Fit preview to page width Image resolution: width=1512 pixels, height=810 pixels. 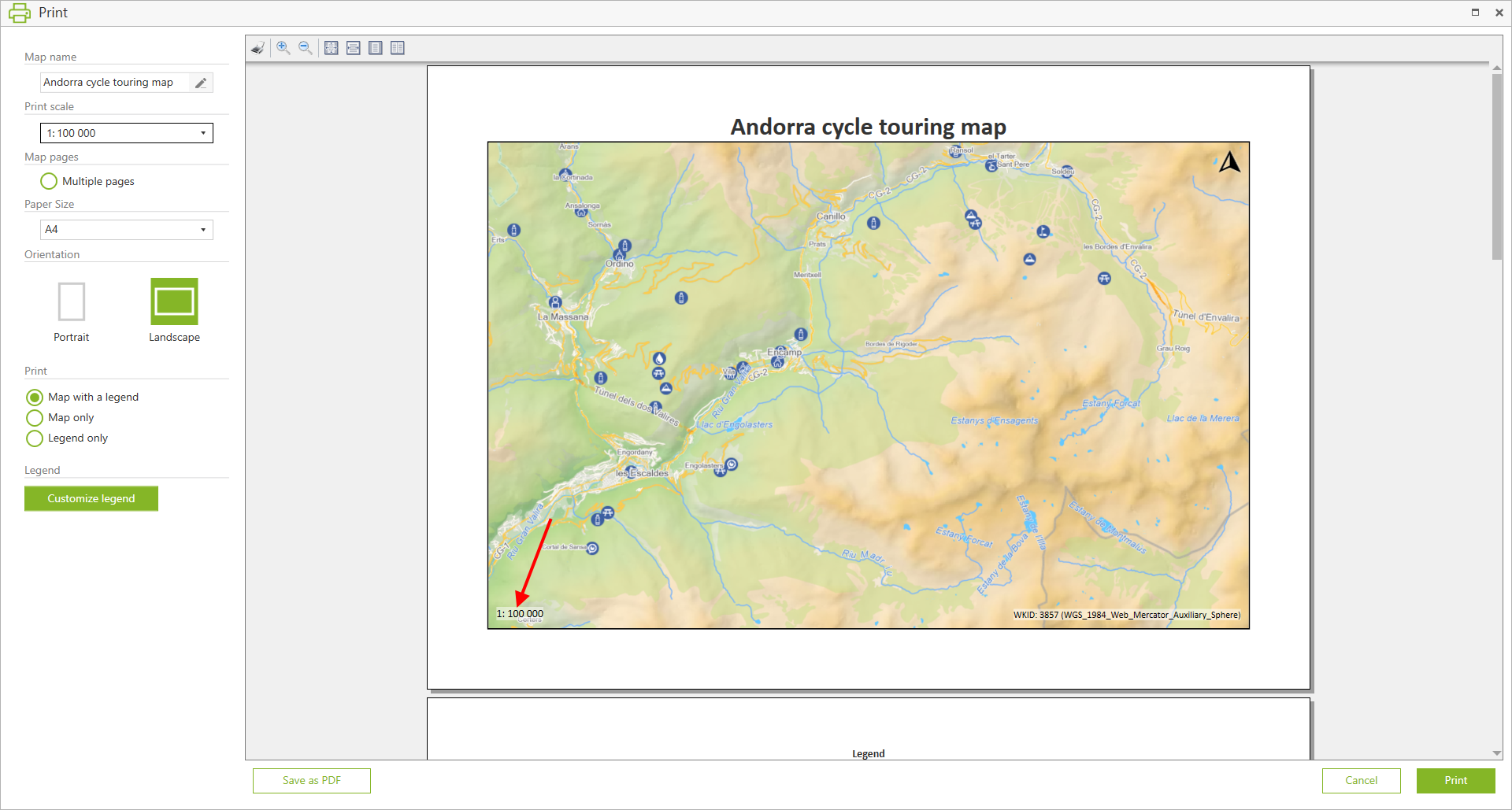[354, 48]
